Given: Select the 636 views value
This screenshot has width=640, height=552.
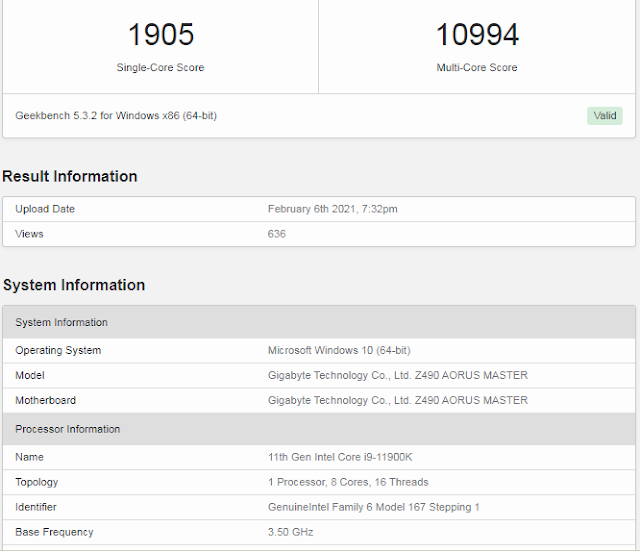Looking at the screenshot, I should [276, 234].
